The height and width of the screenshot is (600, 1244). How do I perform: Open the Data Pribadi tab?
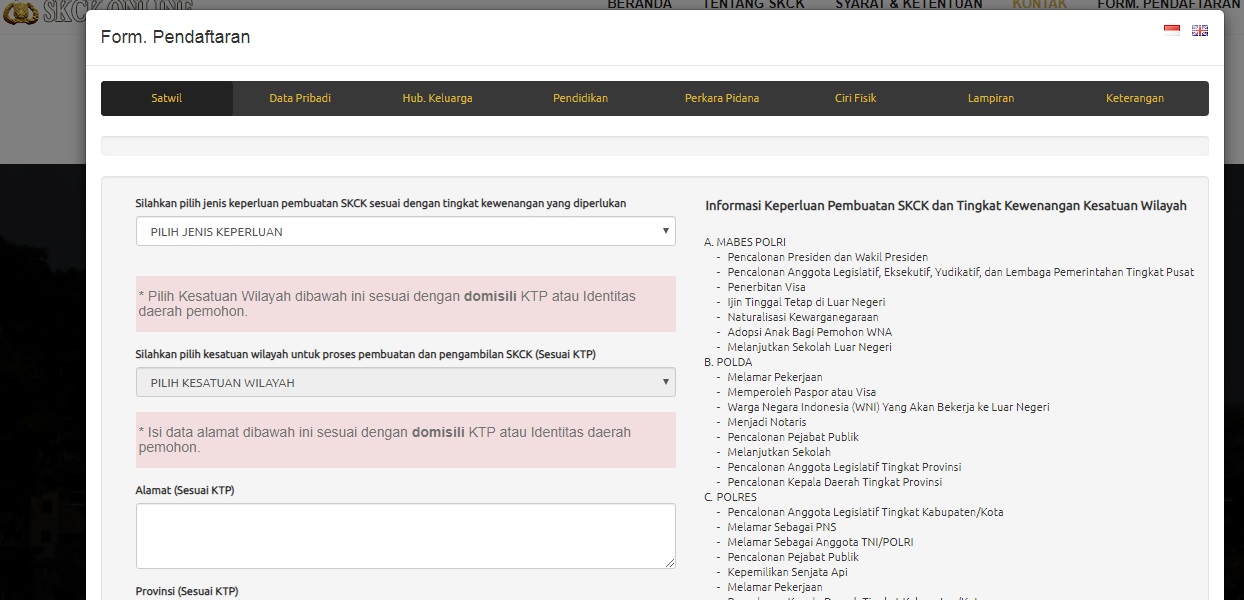[x=300, y=98]
